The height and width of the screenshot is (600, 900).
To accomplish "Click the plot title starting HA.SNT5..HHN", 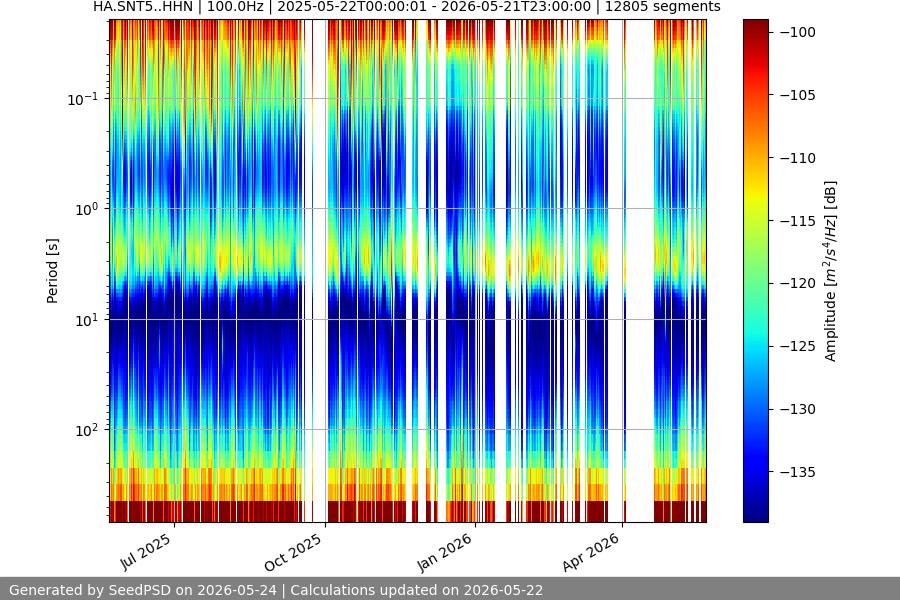I will click(x=406, y=7).
